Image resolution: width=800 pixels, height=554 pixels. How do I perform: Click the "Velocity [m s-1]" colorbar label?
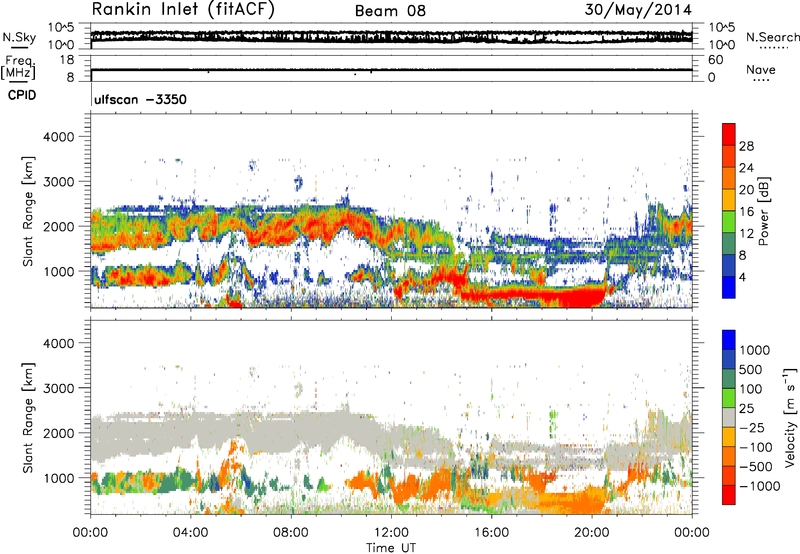790,417
